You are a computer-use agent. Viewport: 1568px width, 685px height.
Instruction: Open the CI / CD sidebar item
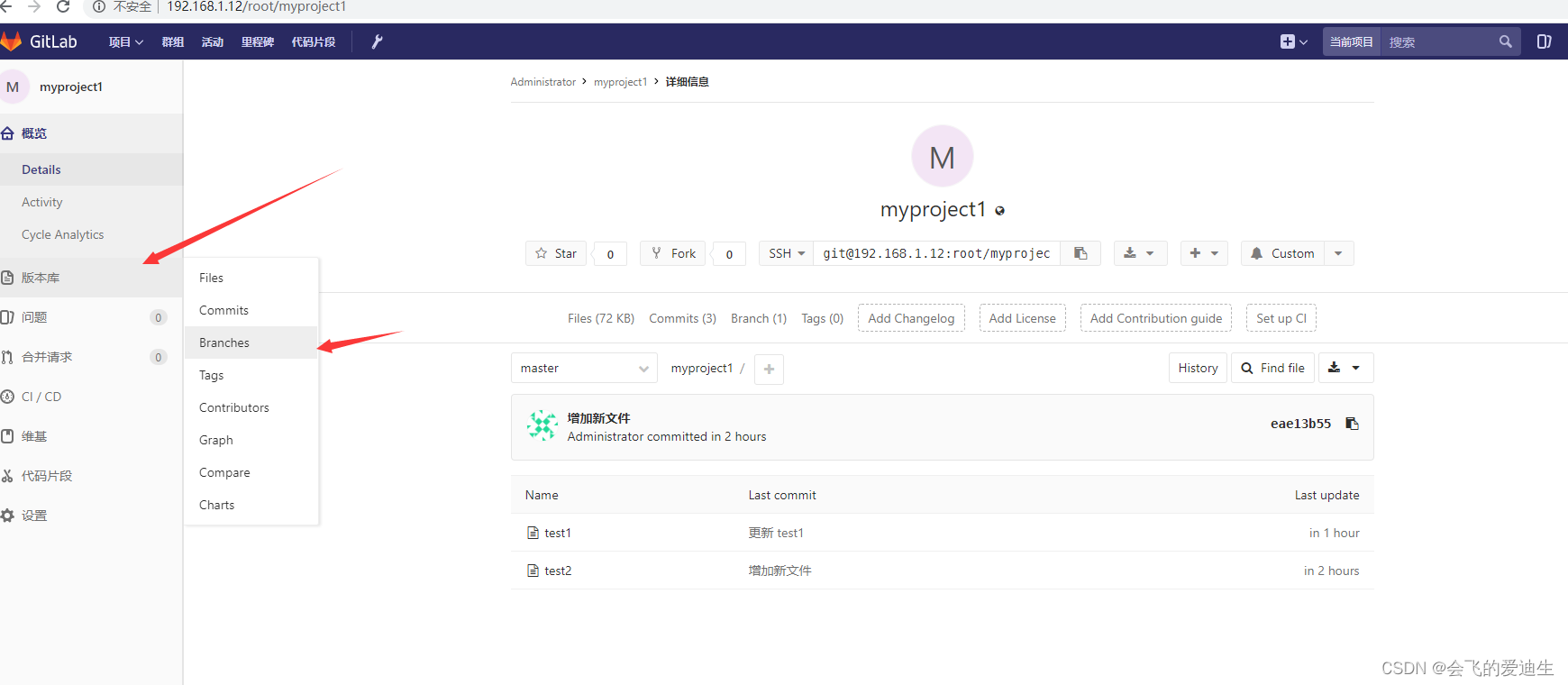coord(91,397)
